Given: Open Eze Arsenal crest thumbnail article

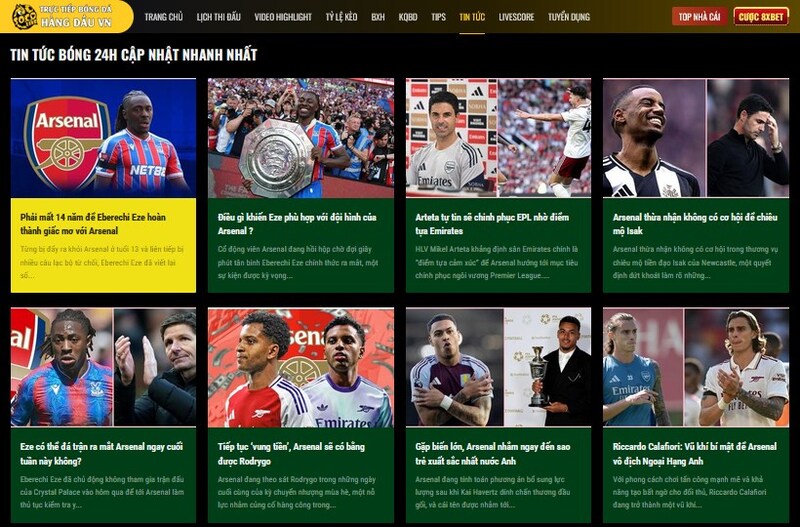Looking at the screenshot, I should point(103,138).
